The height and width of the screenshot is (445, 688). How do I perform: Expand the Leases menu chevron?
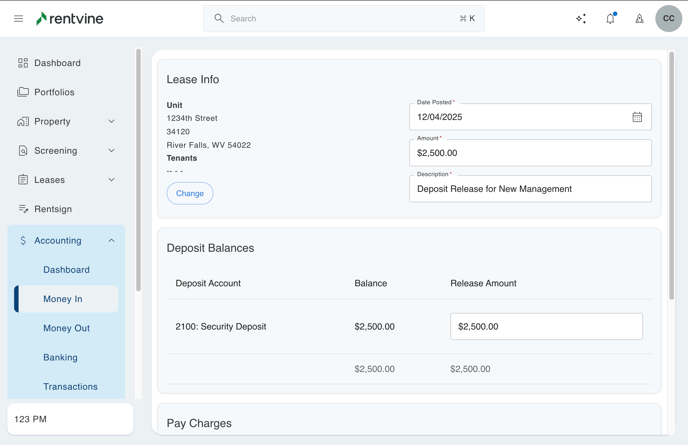[111, 180]
